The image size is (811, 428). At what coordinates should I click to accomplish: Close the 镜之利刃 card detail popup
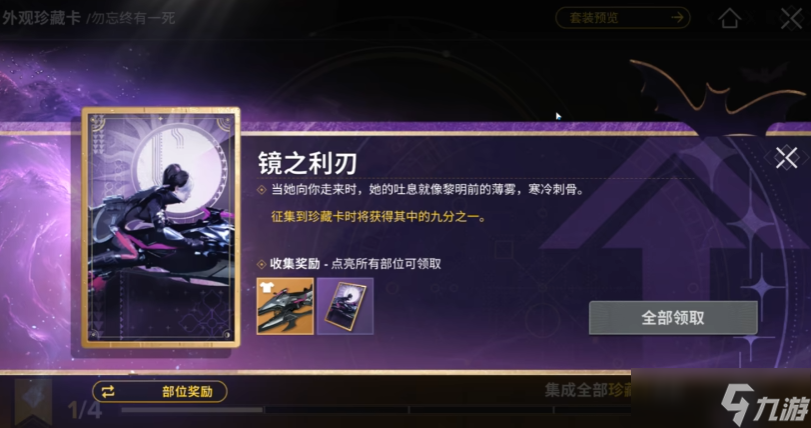click(786, 158)
